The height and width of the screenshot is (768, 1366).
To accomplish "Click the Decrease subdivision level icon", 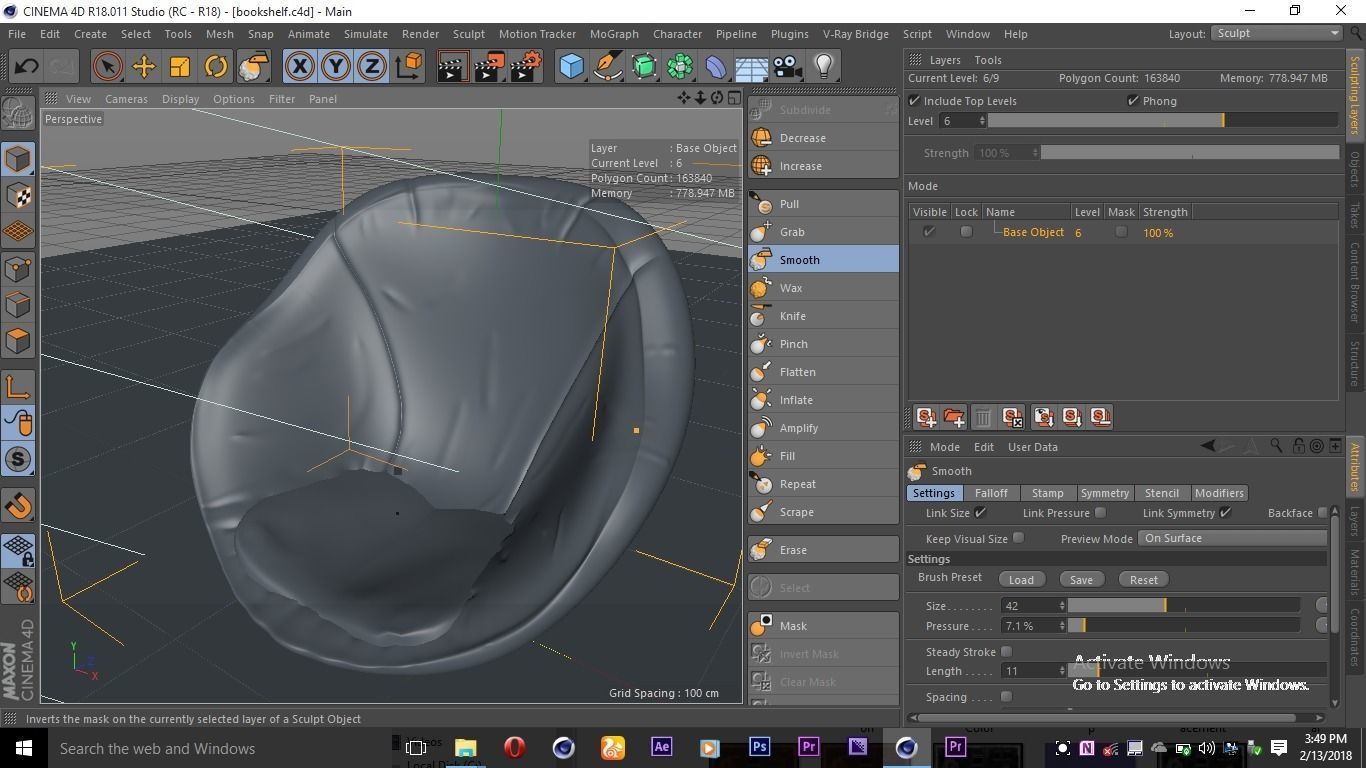I will (762, 138).
